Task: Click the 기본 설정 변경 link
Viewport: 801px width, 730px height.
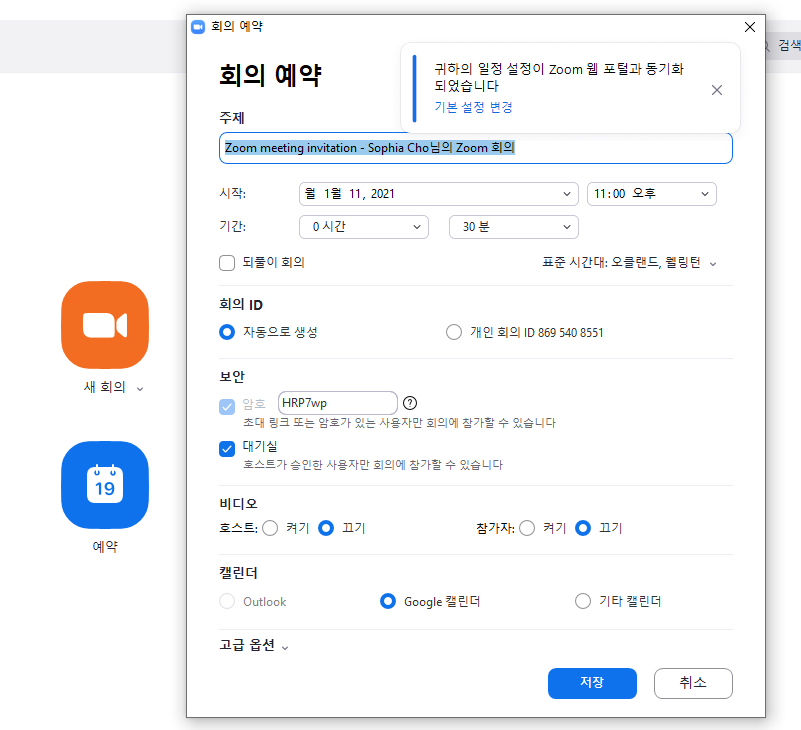Action: click(473, 107)
